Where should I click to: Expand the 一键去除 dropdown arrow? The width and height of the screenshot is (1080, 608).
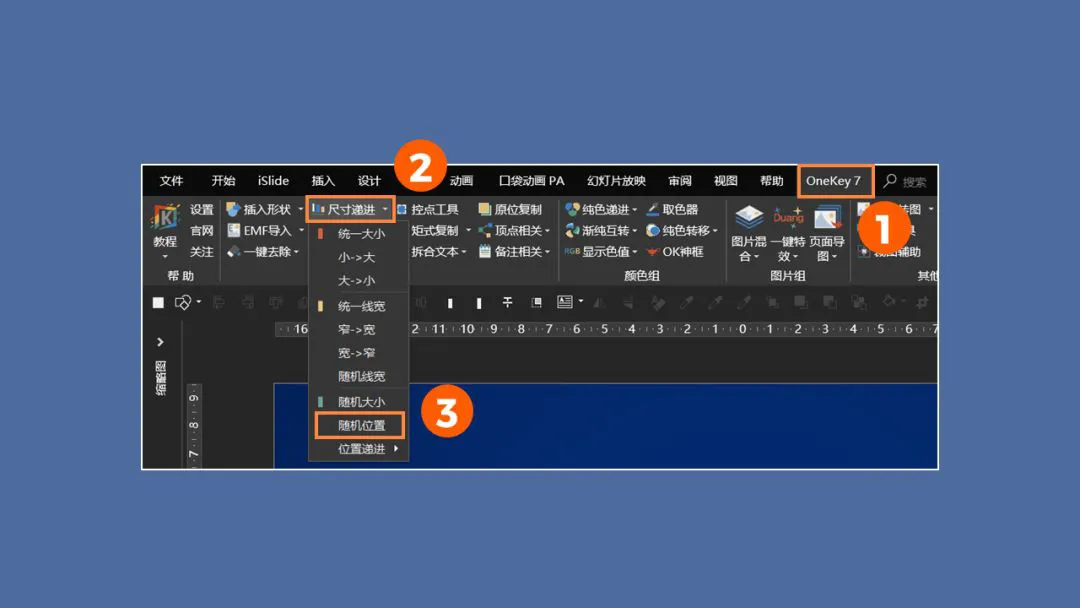pos(296,252)
